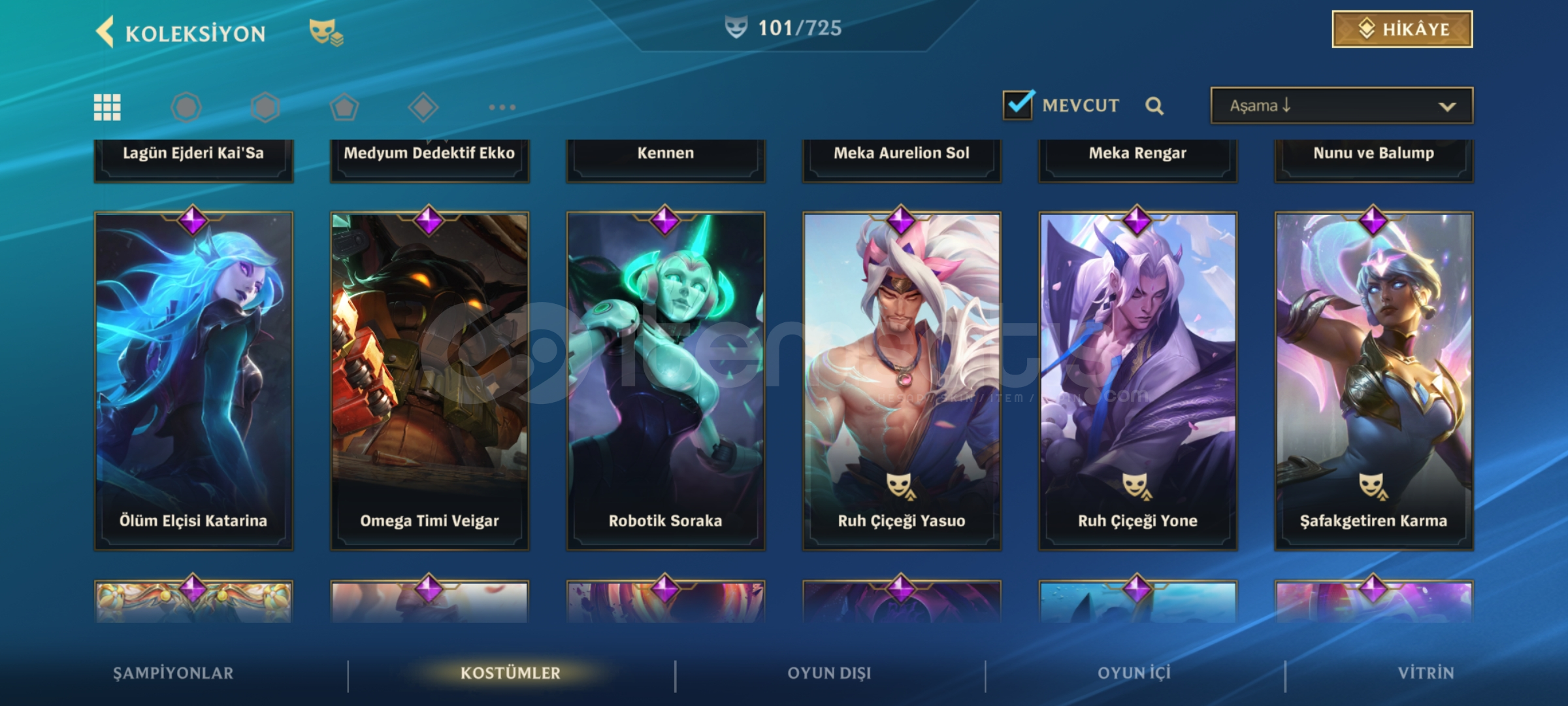
Task: Show more filters with three dots
Action: (502, 107)
